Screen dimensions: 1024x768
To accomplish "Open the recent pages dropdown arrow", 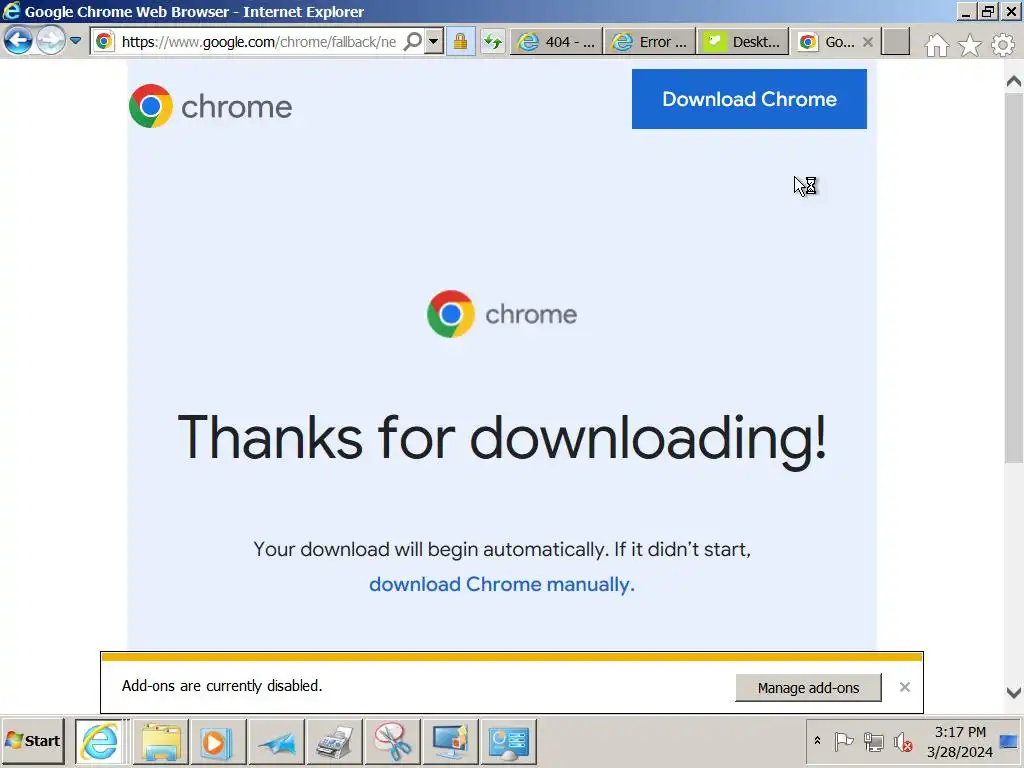I will (x=75, y=41).
